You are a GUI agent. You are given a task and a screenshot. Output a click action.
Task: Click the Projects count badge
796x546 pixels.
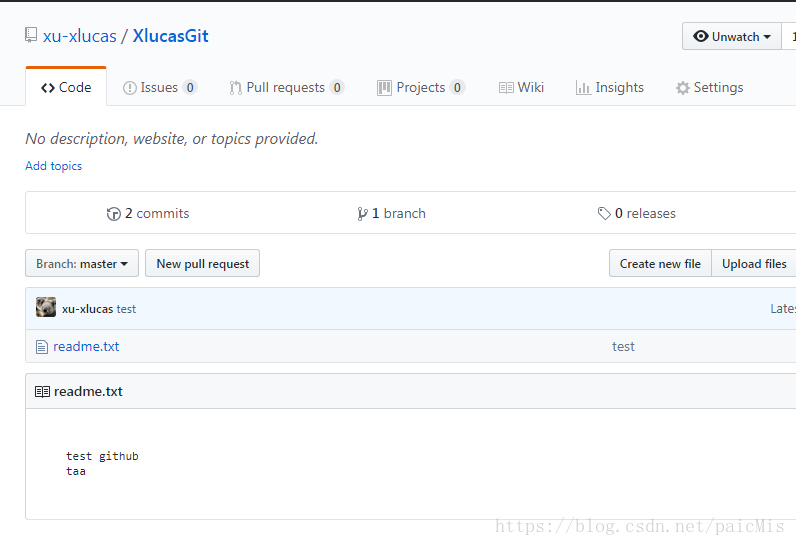(457, 88)
